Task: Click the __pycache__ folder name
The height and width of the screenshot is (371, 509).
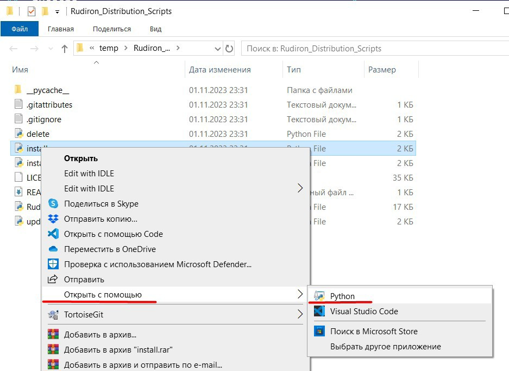Action: tap(48, 90)
